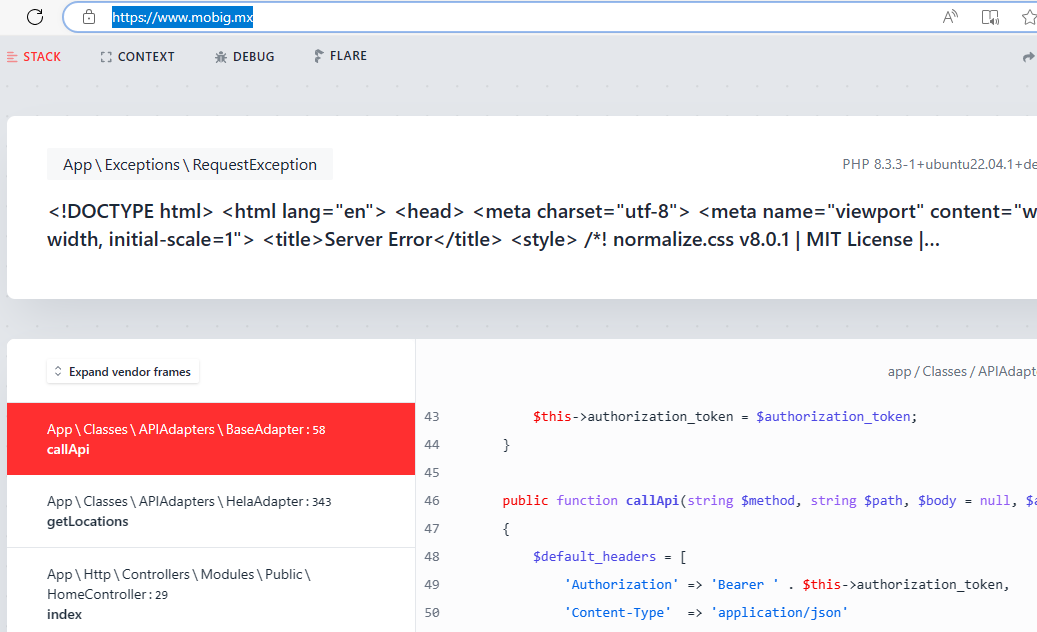Select the HelaAdapter getLocations frame
This screenshot has height=632, width=1037.
click(211, 511)
